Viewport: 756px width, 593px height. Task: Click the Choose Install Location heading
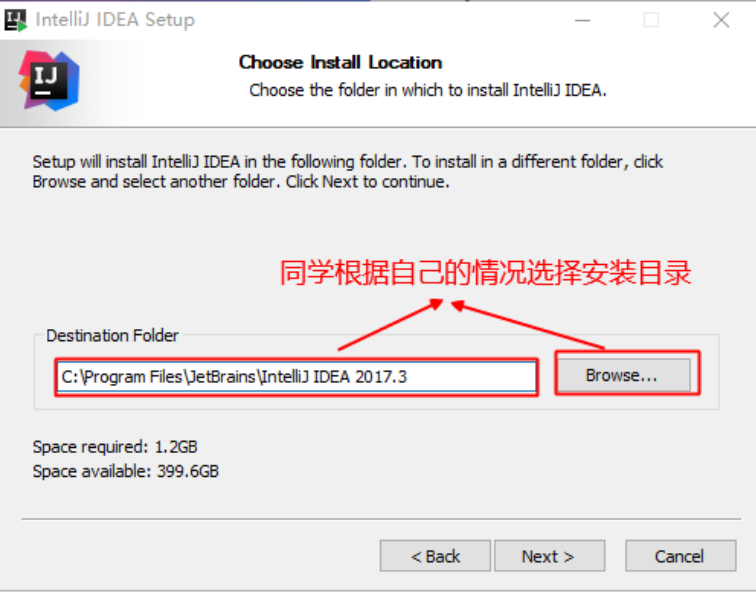(x=340, y=62)
